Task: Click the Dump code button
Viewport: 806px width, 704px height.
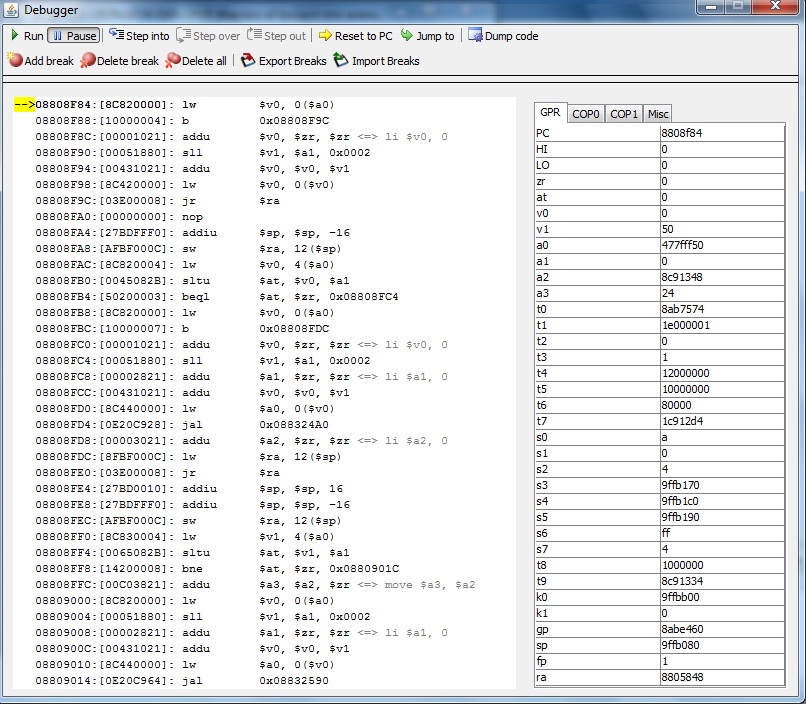Action: (x=502, y=36)
